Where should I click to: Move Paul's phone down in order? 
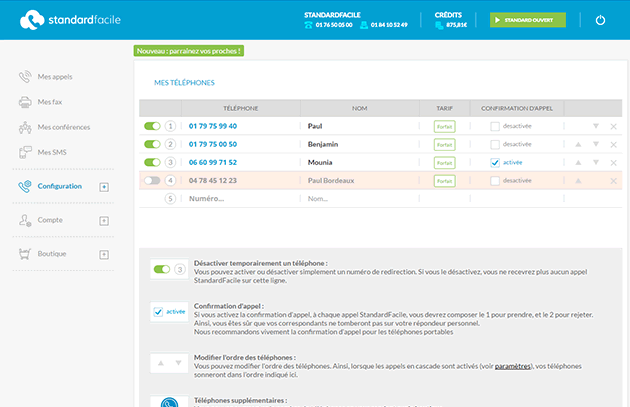point(596,127)
